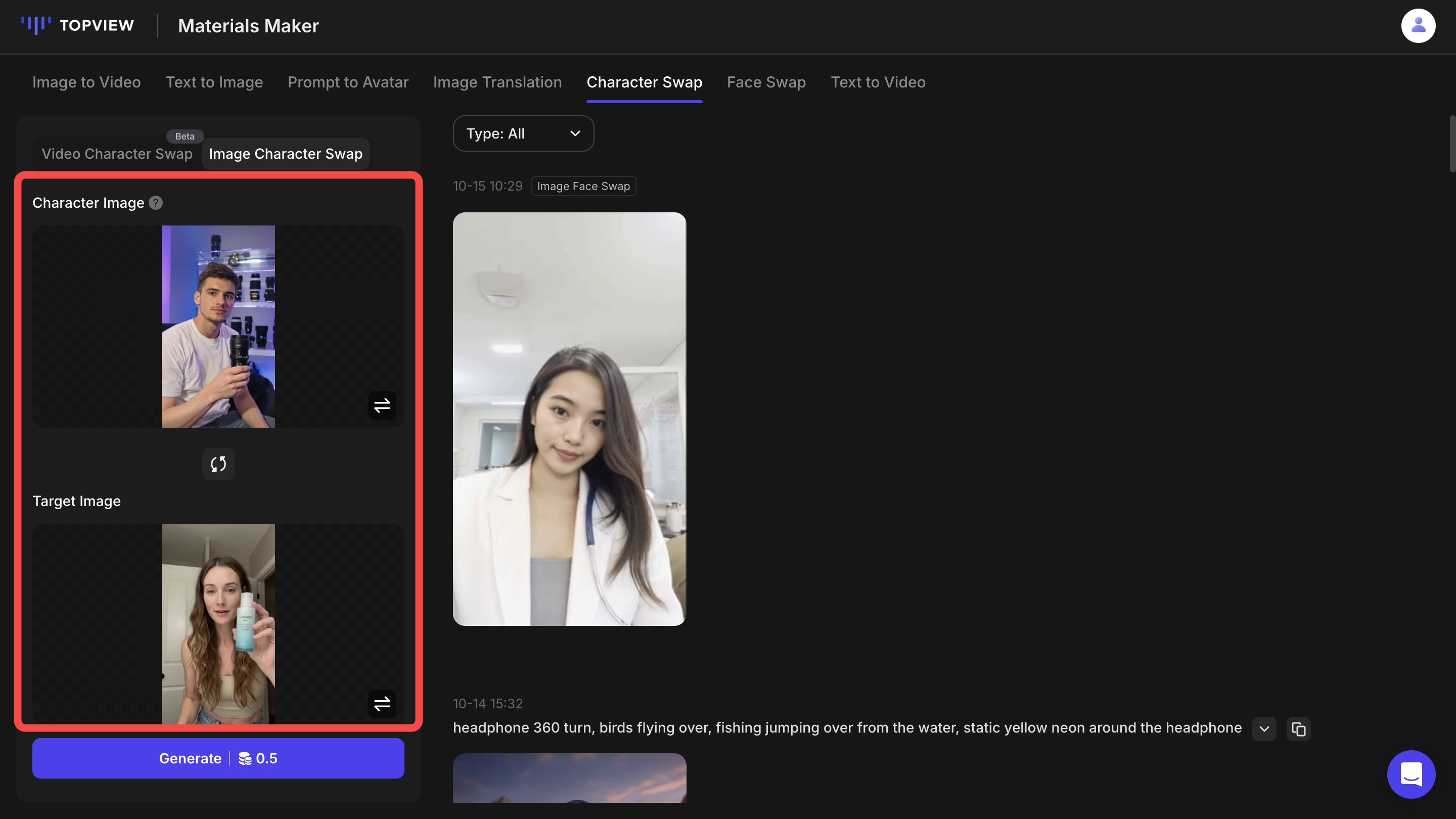Select Image Character Swap mode
1456x819 pixels.
point(286,154)
